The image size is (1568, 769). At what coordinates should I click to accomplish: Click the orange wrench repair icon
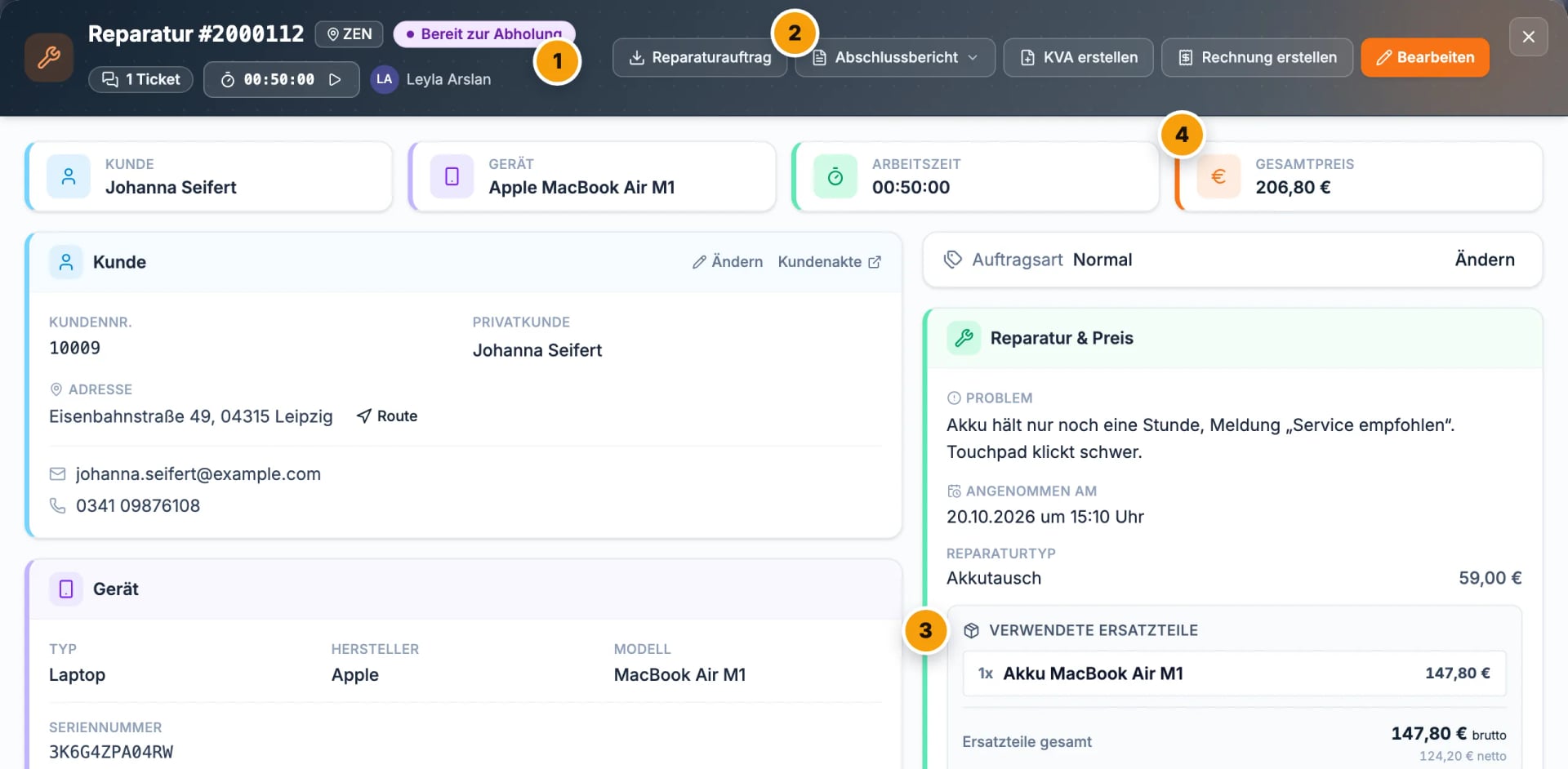[49, 57]
